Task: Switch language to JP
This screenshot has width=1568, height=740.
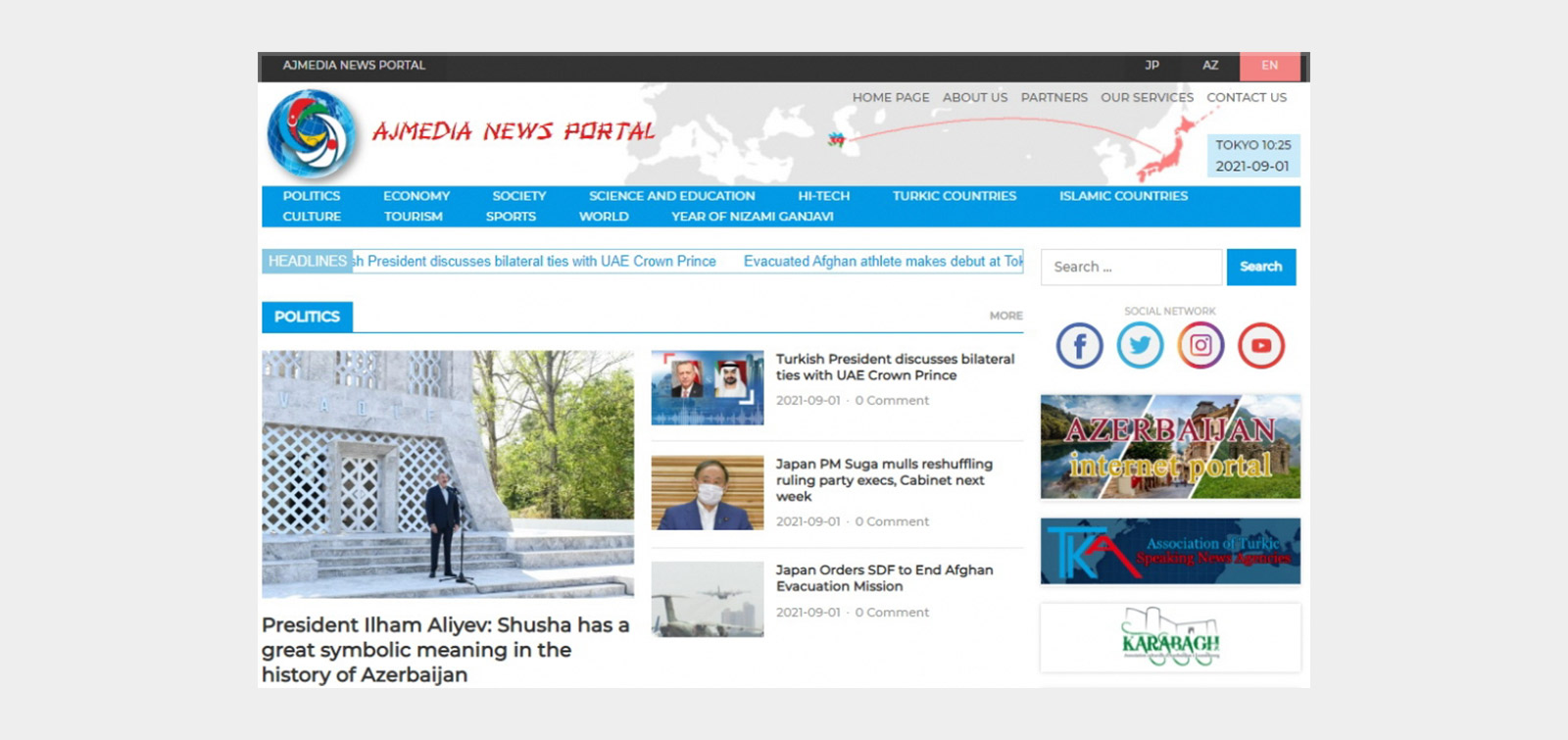Action: (1151, 66)
